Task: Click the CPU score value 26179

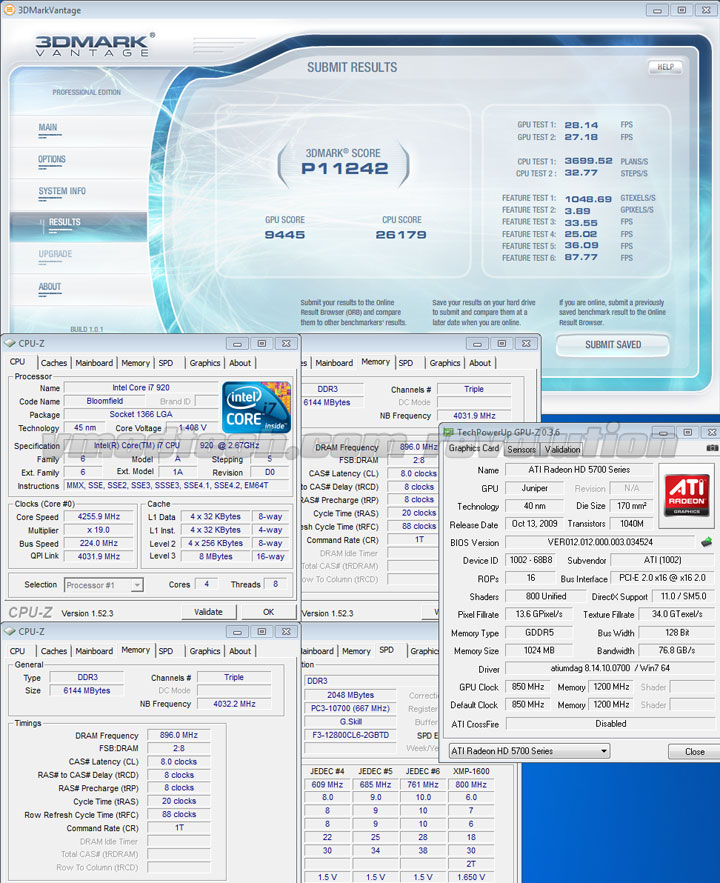Action: (401, 235)
